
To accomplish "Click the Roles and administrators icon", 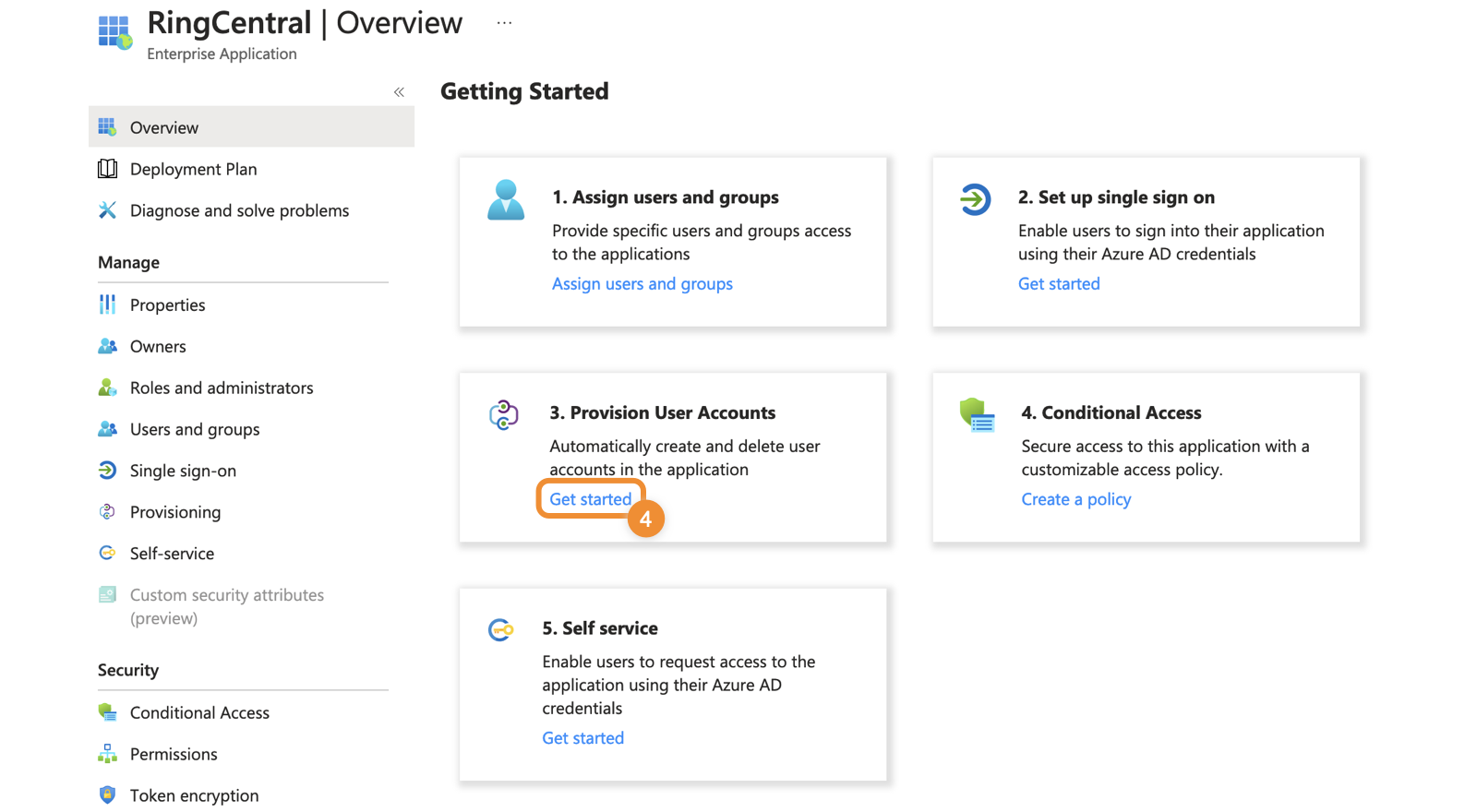I will [x=107, y=388].
